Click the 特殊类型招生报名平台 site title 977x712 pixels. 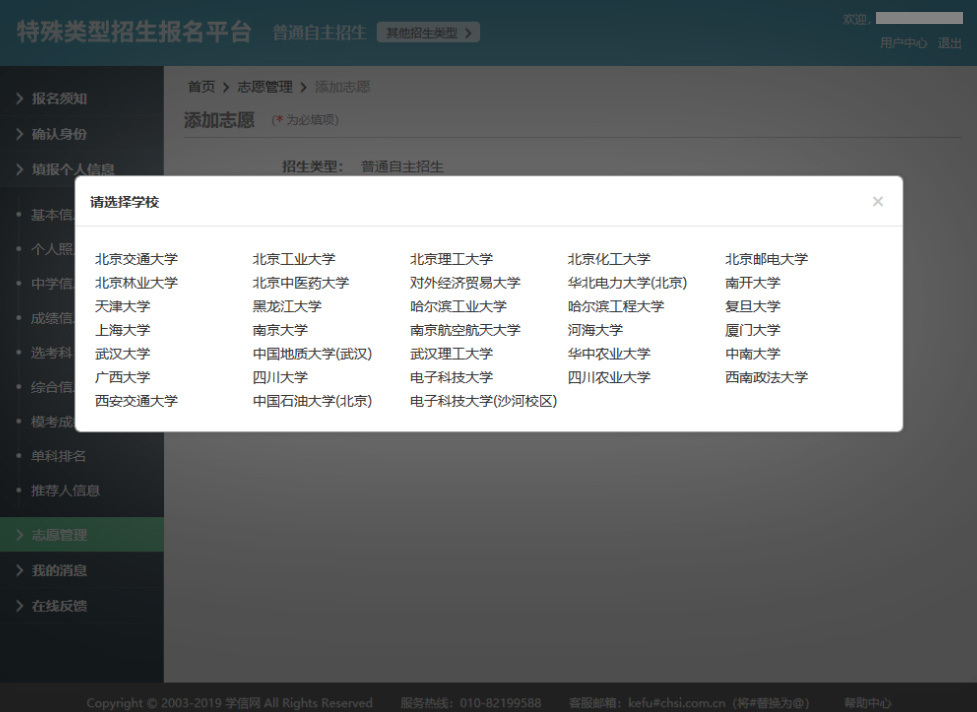[134, 32]
